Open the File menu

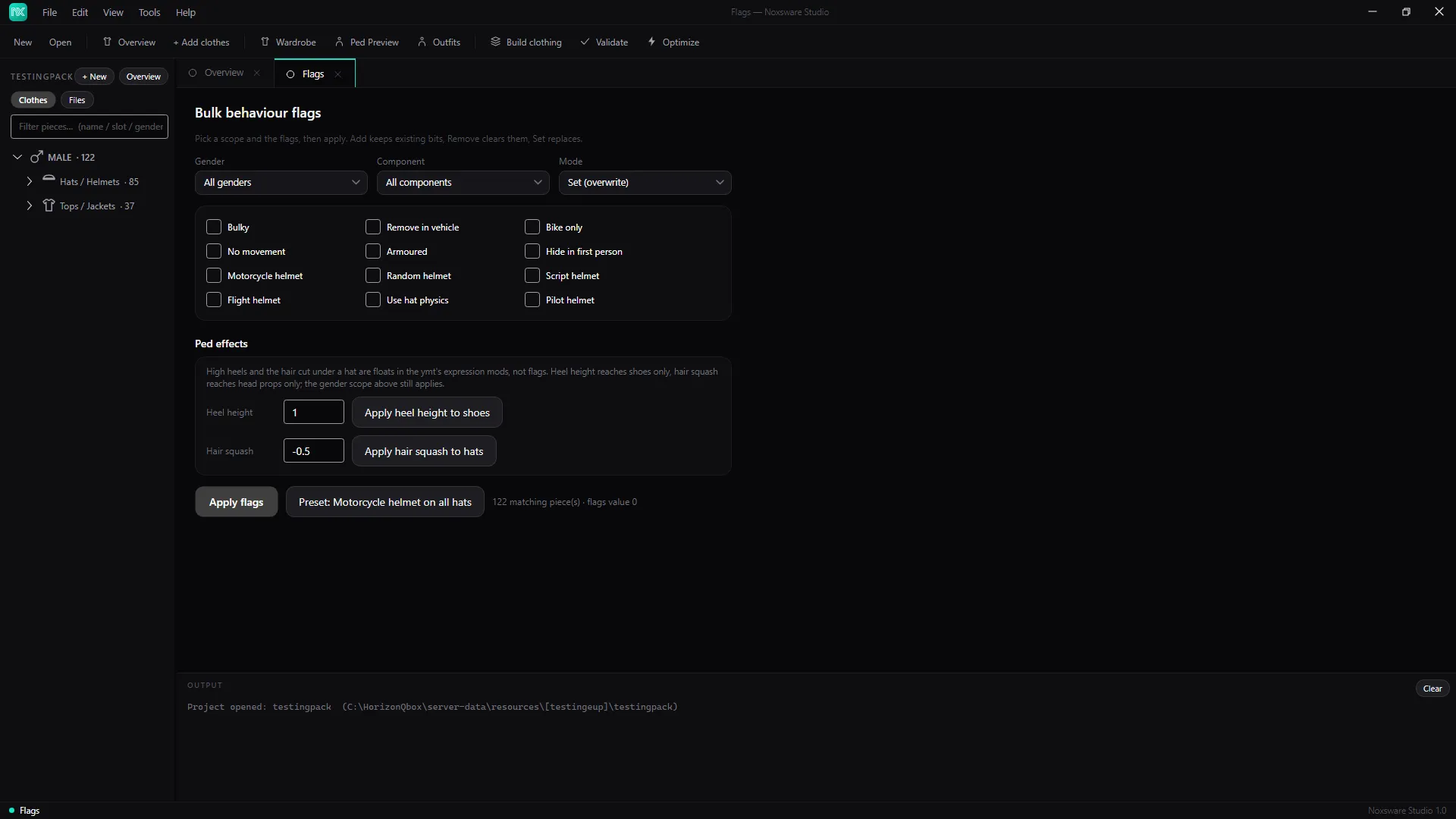pos(50,13)
